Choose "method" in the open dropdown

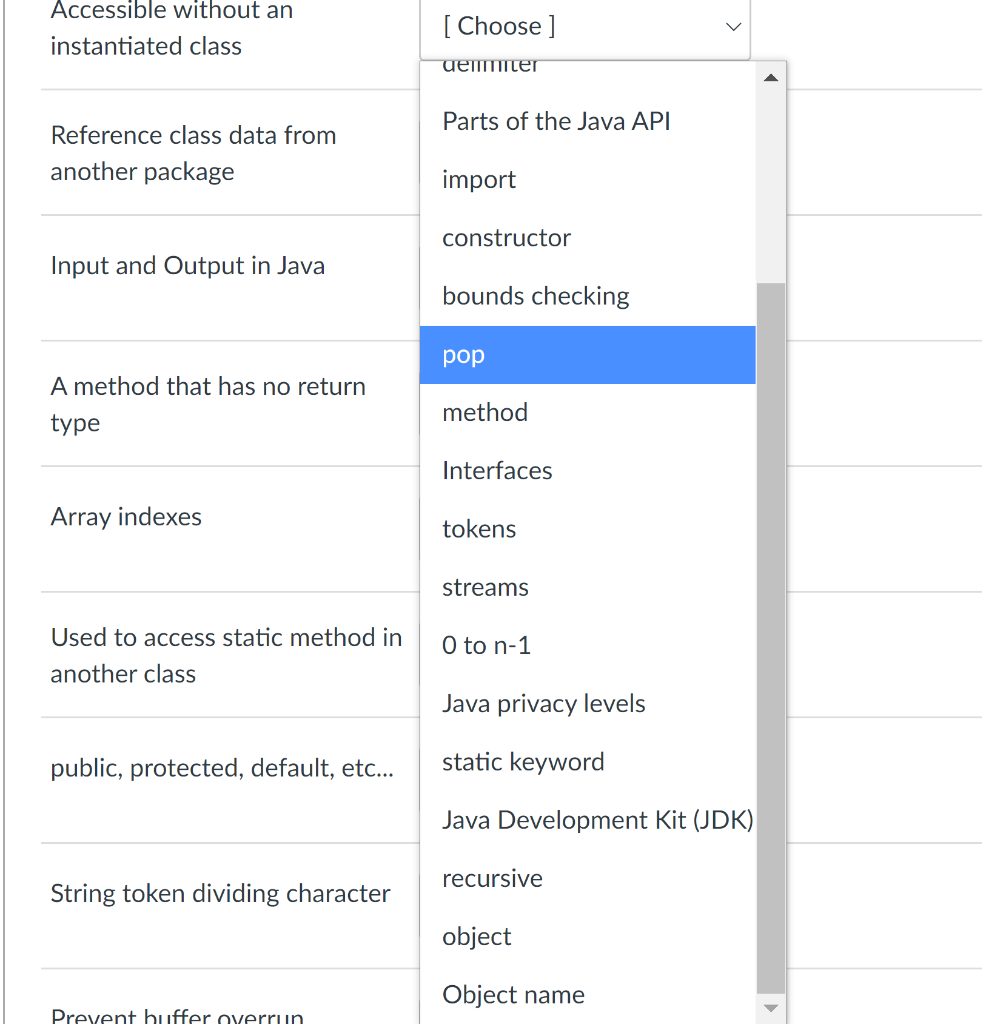[485, 412]
